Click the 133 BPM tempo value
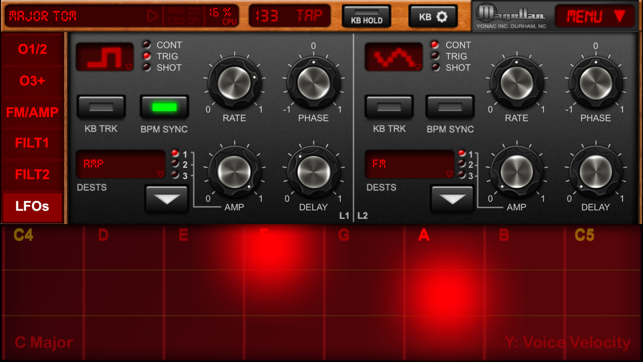The width and height of the screenshot is (643, 362). point(267,16)
